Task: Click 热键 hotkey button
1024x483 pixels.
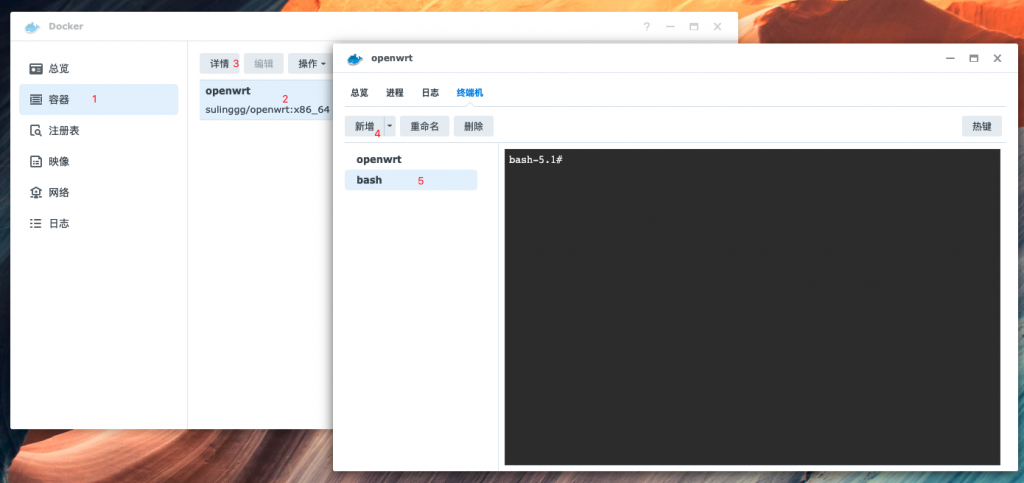Action: [982, 127]
